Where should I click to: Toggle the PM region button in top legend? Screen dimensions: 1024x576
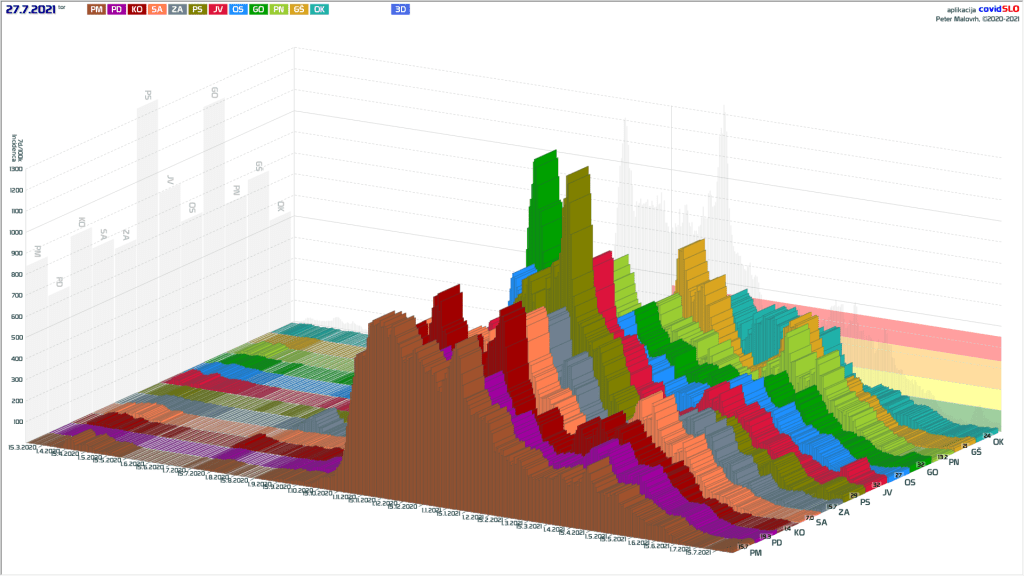click(96, 9)
